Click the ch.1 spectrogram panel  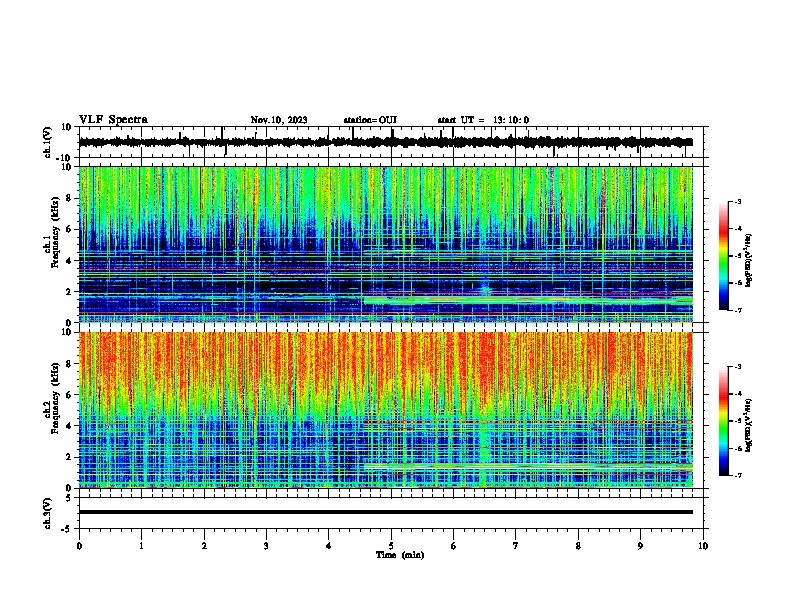(x=385, y=244)
